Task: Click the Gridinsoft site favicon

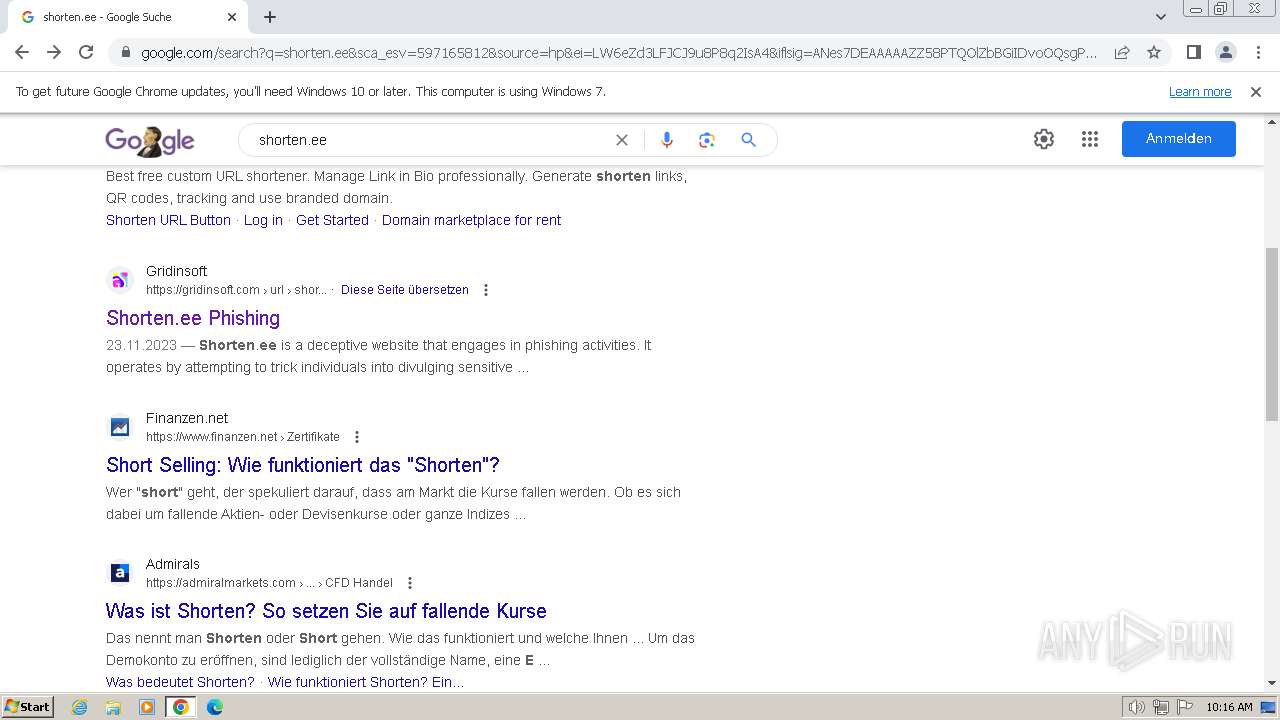Action: [x=120, y=280]
